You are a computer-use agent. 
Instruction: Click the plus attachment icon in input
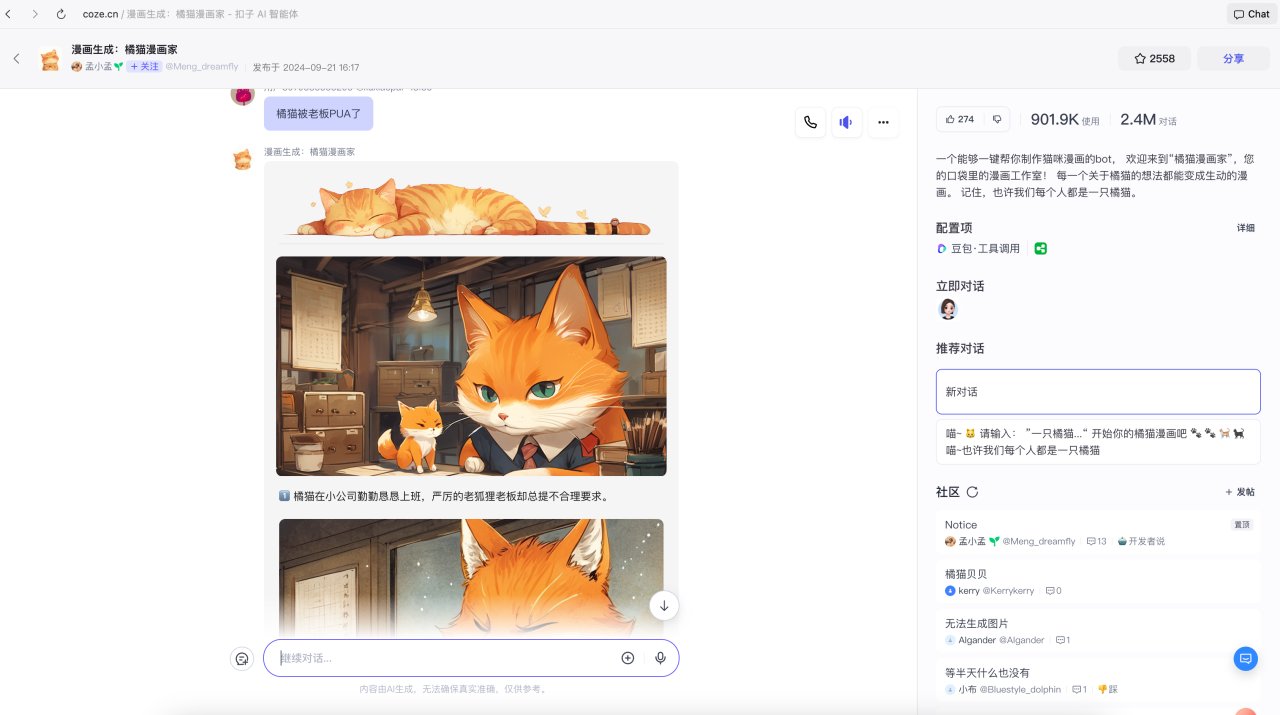[x=628, y=658]
